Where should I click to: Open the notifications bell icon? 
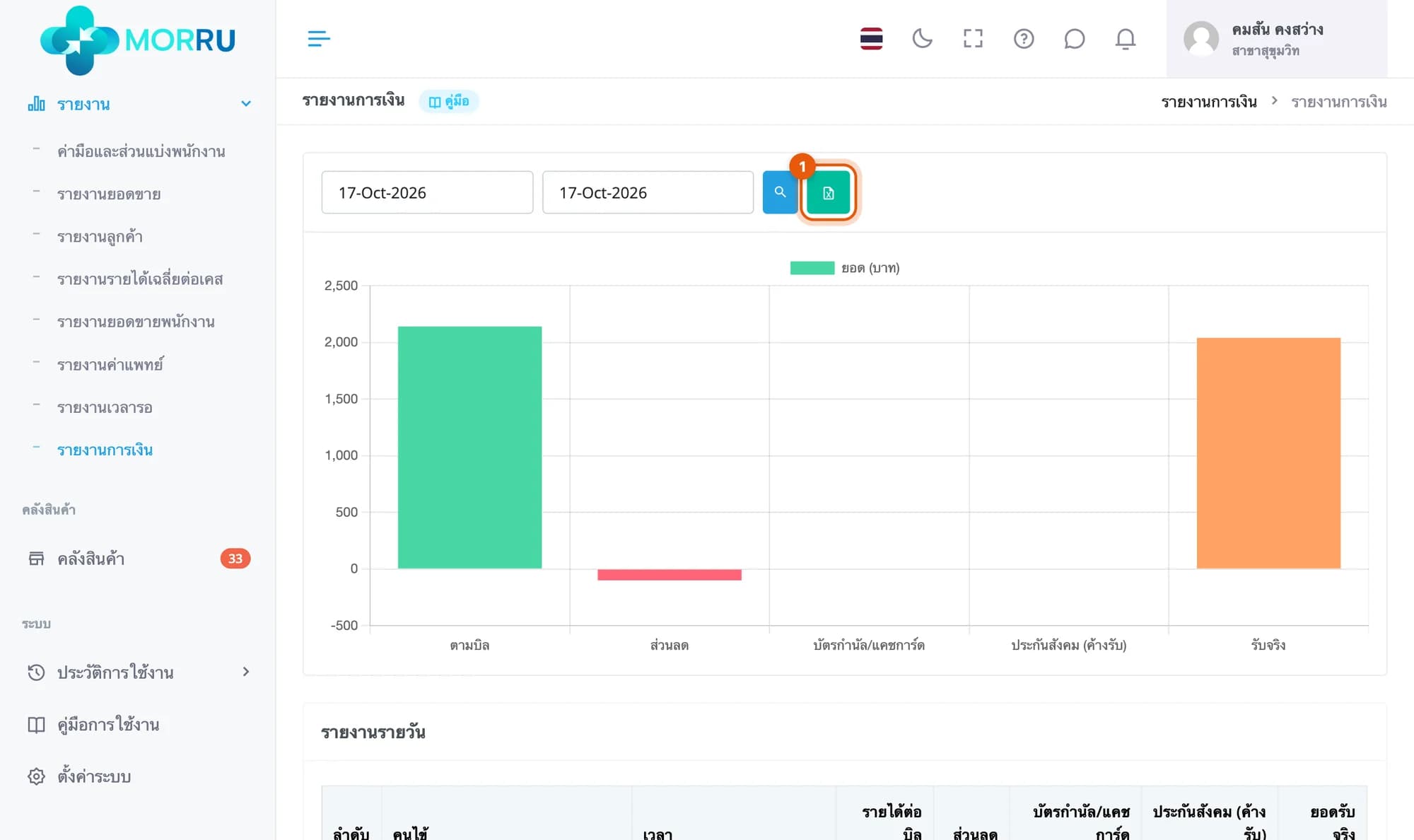click(x=1126, y=39)
